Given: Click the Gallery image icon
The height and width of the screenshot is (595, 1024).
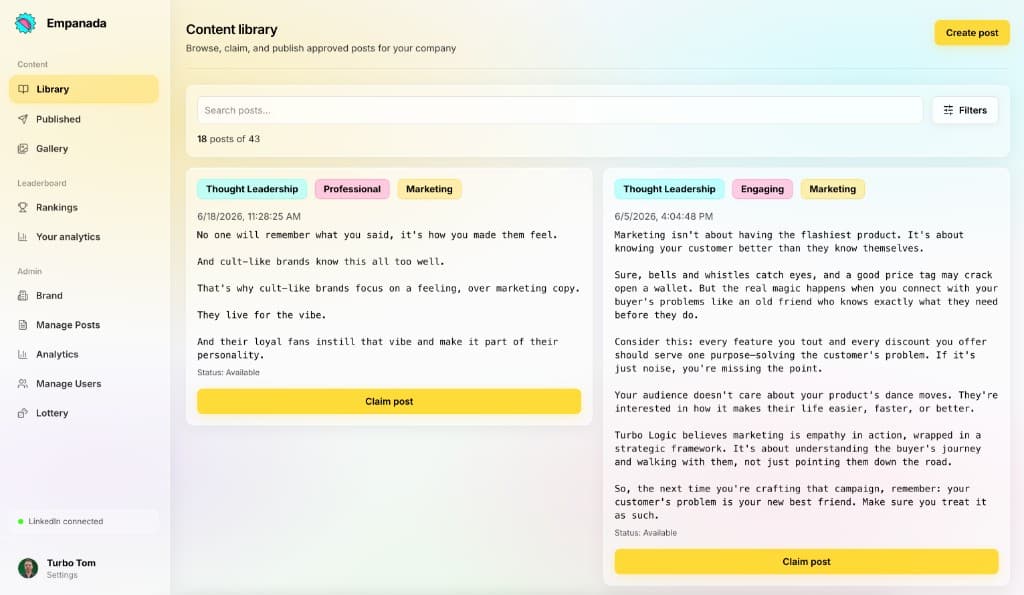Looking at the screenshot, I should click(x=23, y=148).
